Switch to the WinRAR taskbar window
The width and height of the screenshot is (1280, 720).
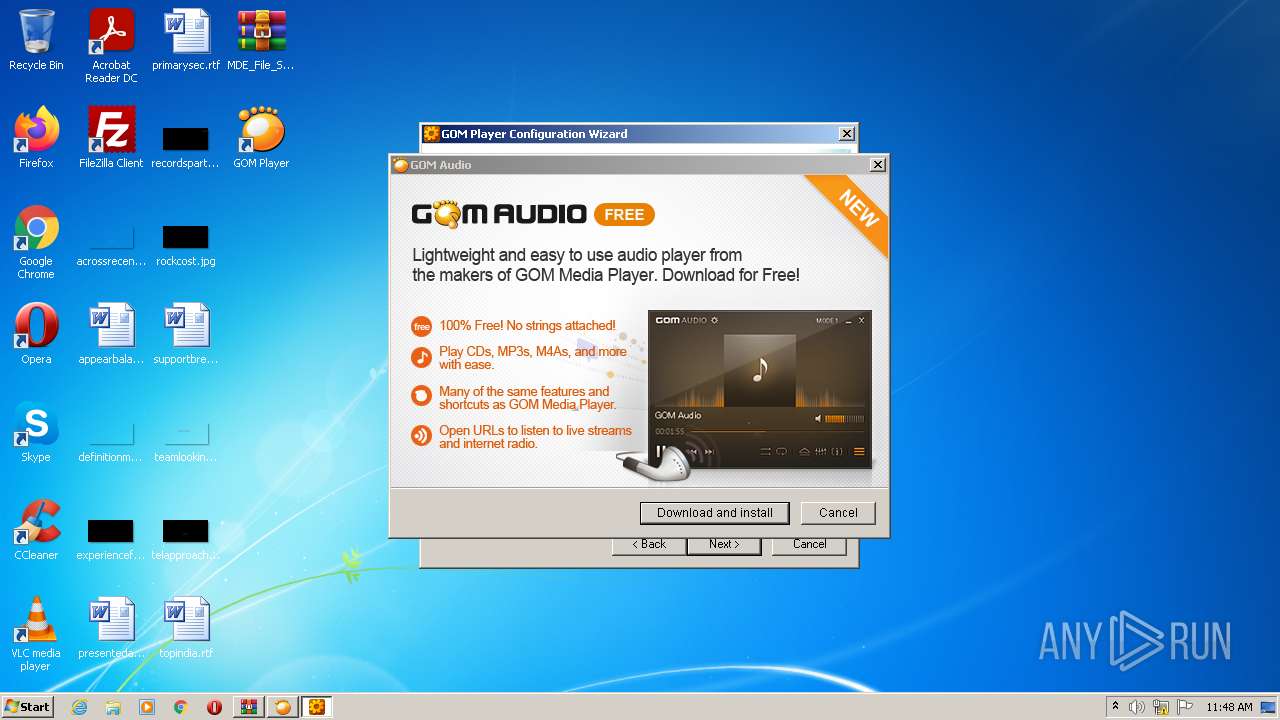click(248, 707)
